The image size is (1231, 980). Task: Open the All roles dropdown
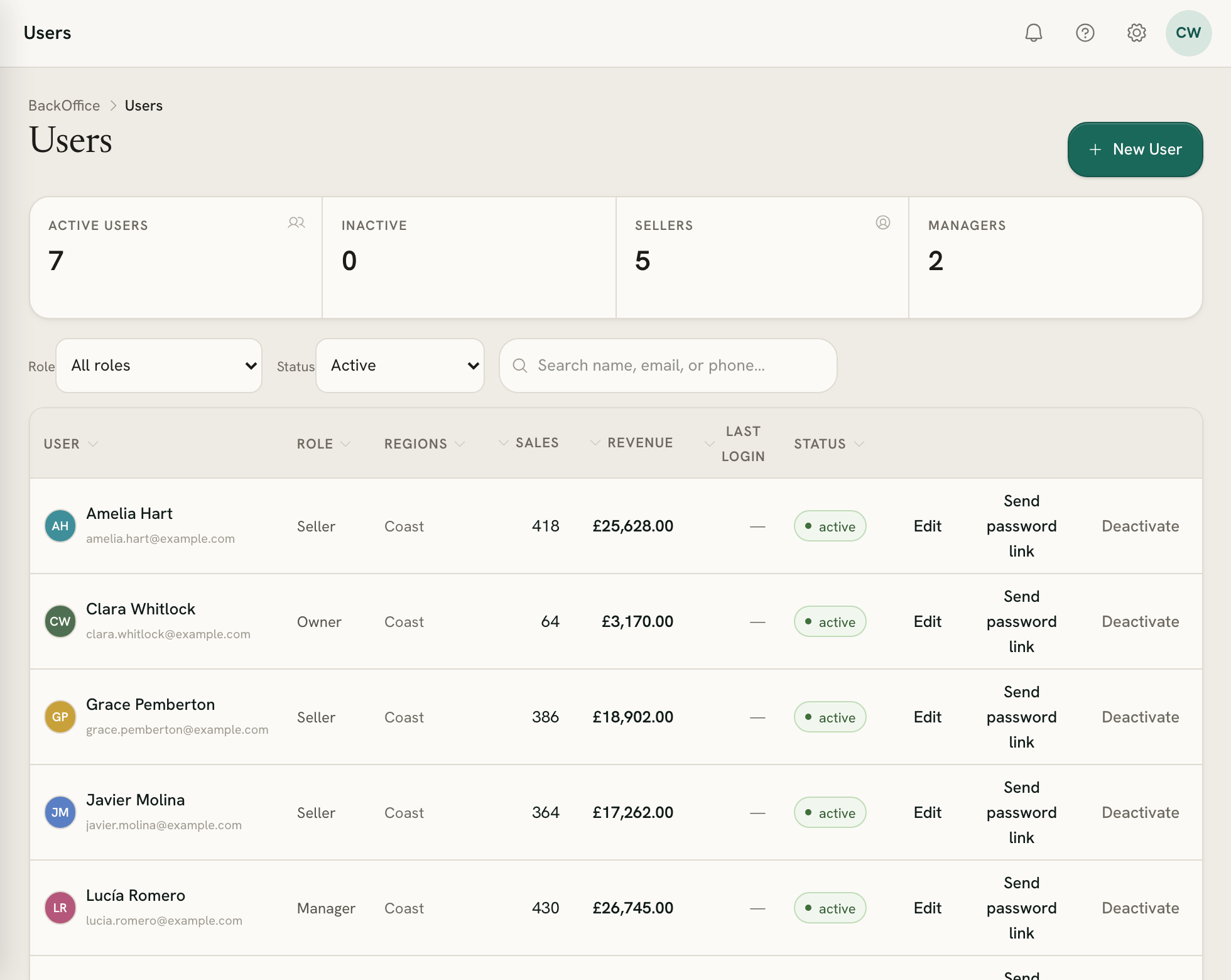tap(159, 366)
